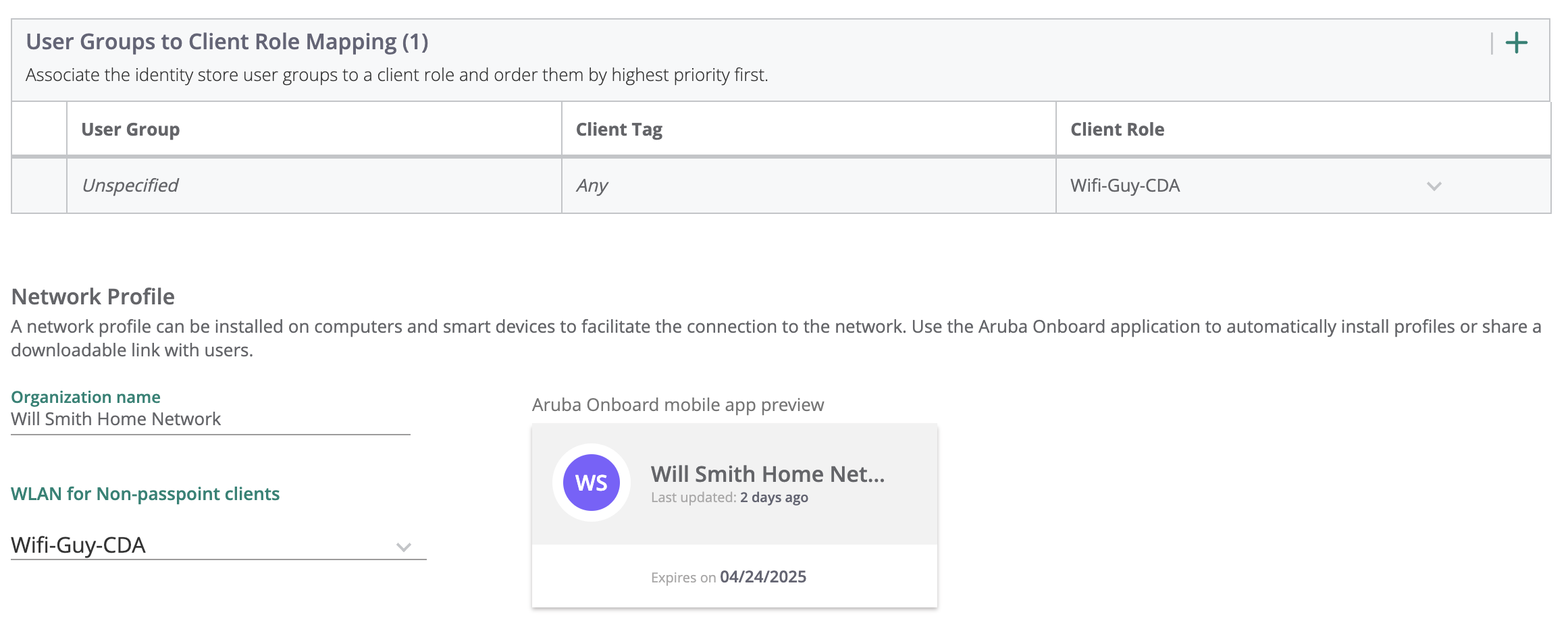
Task: Click the WLAN for Non-passpoint clients label
Action: [x=145, y=494]
